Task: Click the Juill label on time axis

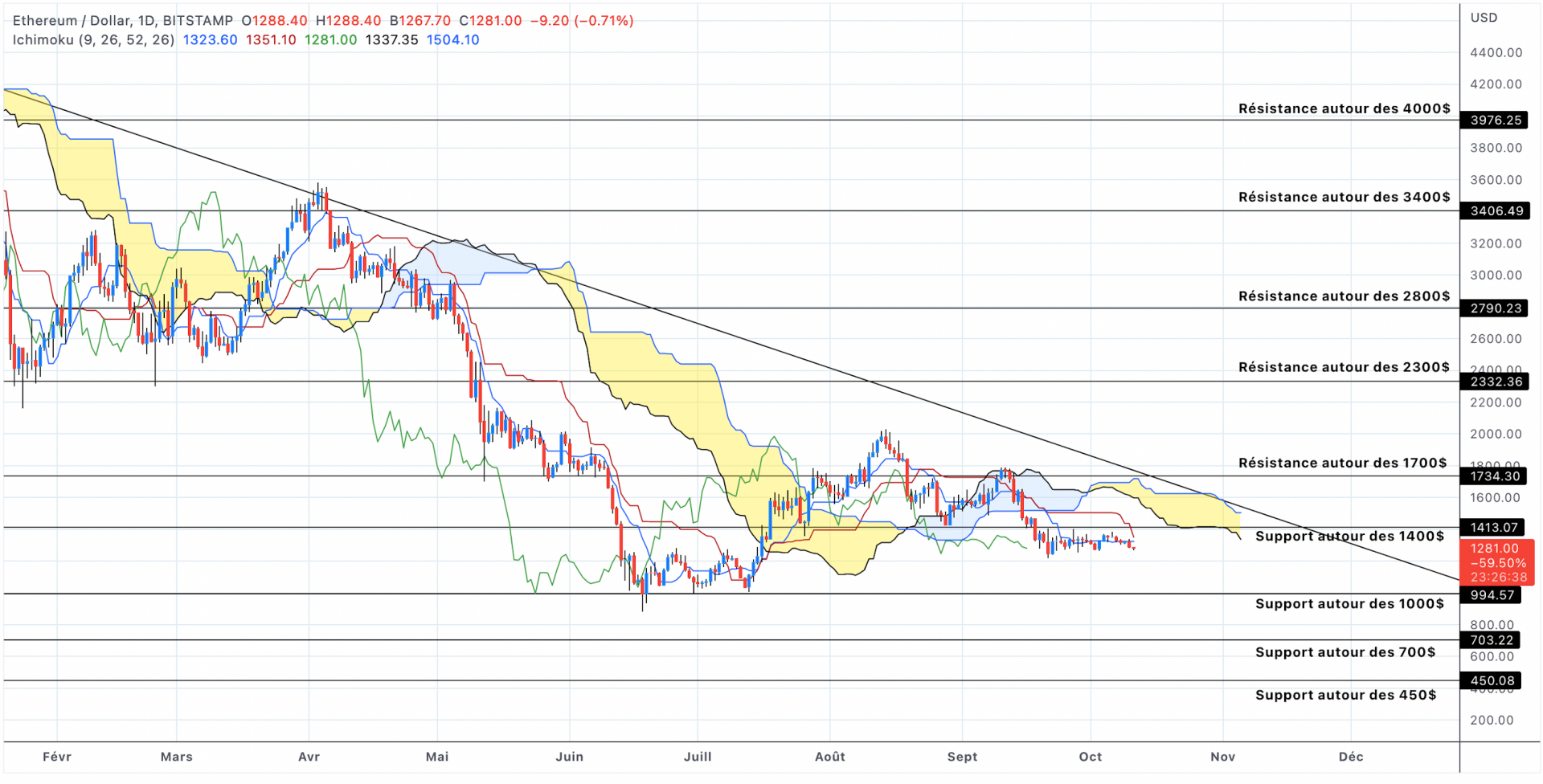Action: (x=698, y=757)
